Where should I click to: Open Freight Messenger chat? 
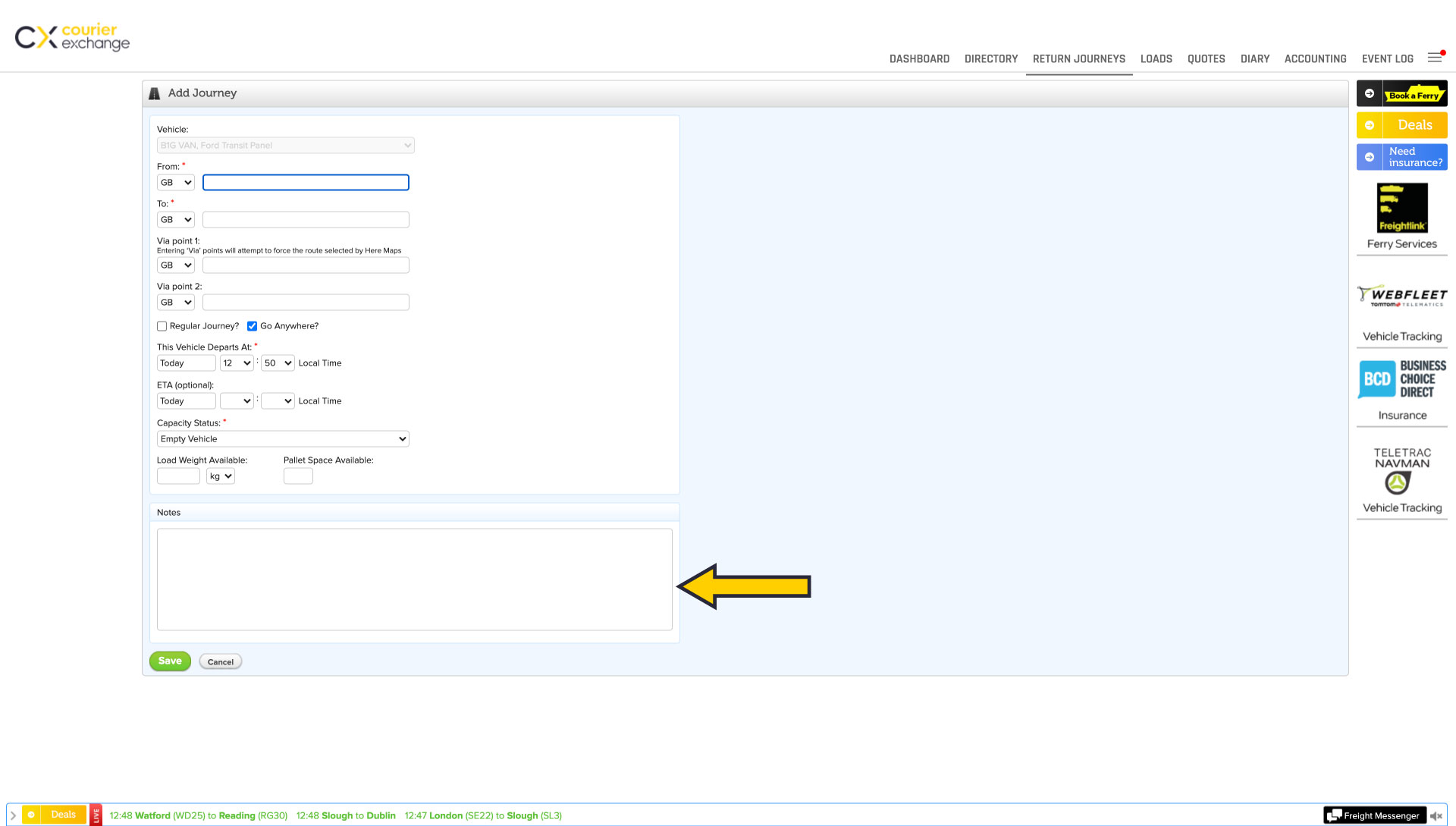pyautogui.click(x=1374, y=816)
